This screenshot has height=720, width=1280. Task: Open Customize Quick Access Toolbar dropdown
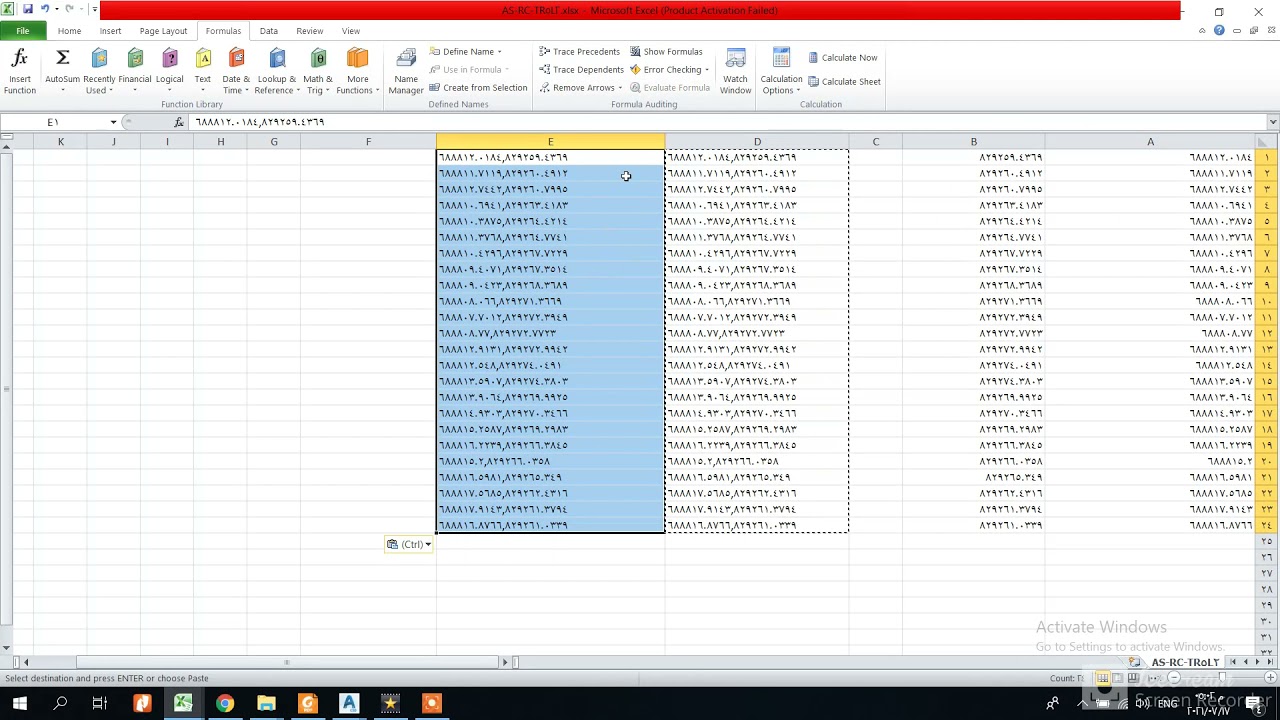[x=95, y=9]
